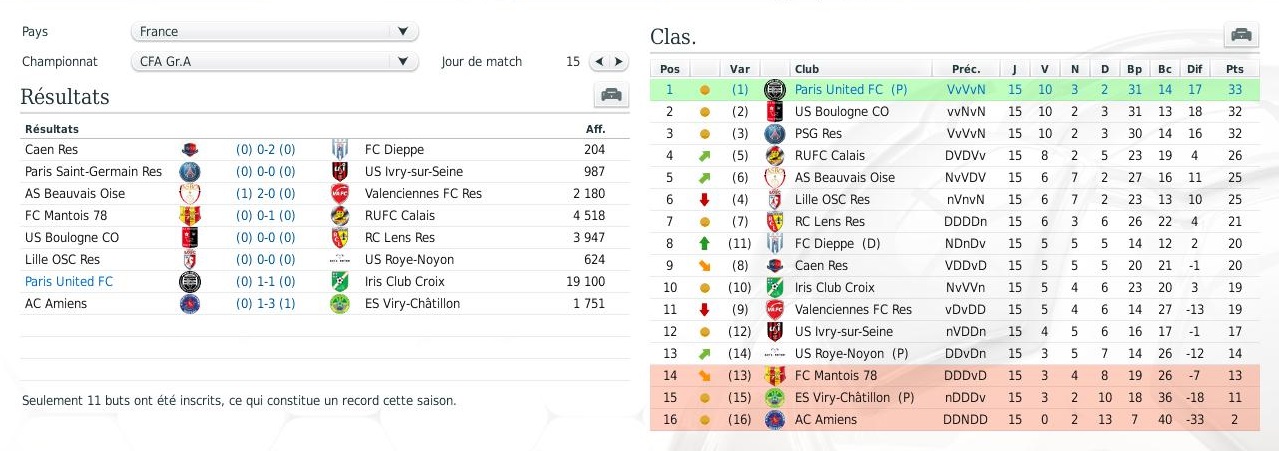Click the FC Dieppe crest in results

[340, 150]
